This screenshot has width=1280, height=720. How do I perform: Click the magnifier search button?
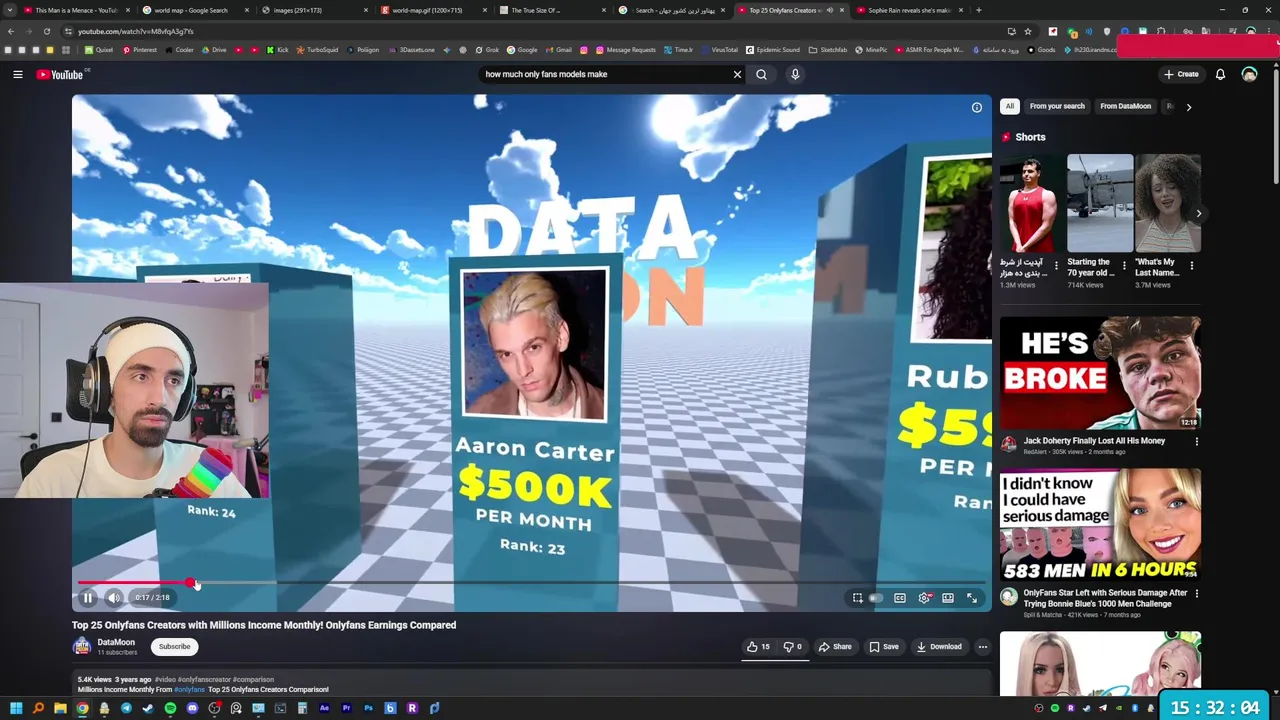pos(761,74)
